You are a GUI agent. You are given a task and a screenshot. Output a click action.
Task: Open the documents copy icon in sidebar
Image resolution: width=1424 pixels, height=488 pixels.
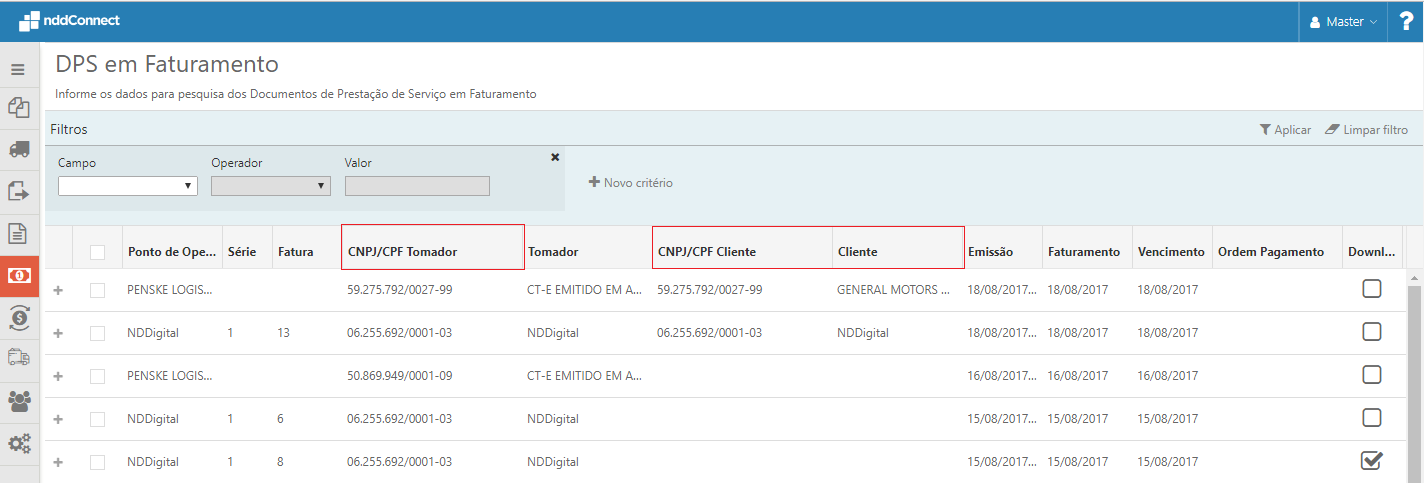coord(18,108)
